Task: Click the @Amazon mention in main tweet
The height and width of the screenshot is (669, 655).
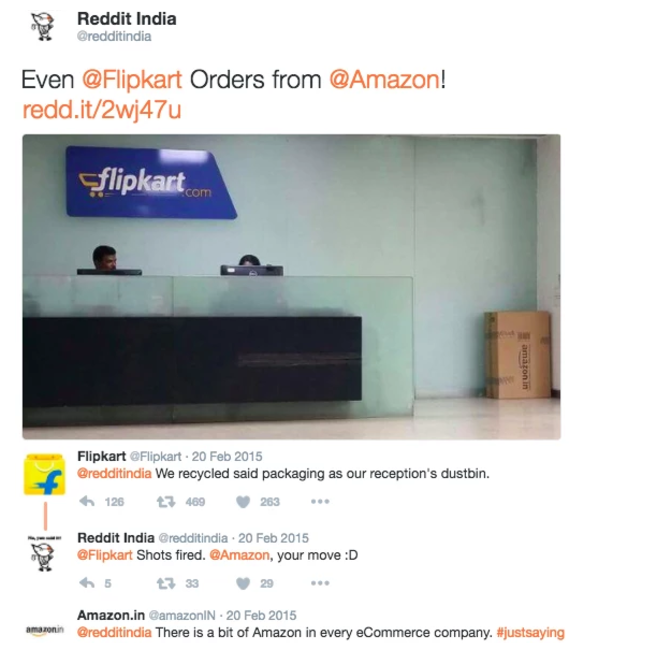Action: [x=384, y=80]
